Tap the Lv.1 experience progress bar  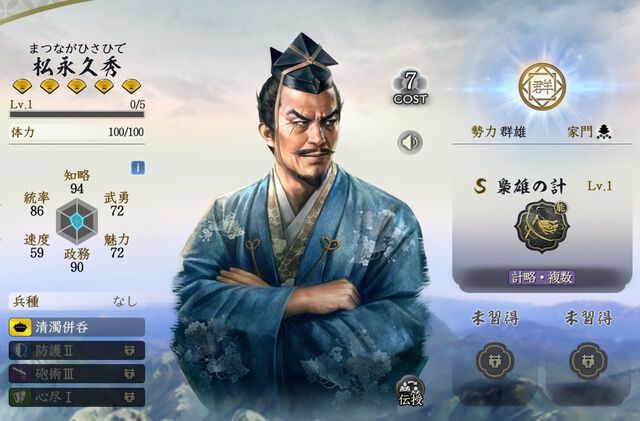(77, 114)
